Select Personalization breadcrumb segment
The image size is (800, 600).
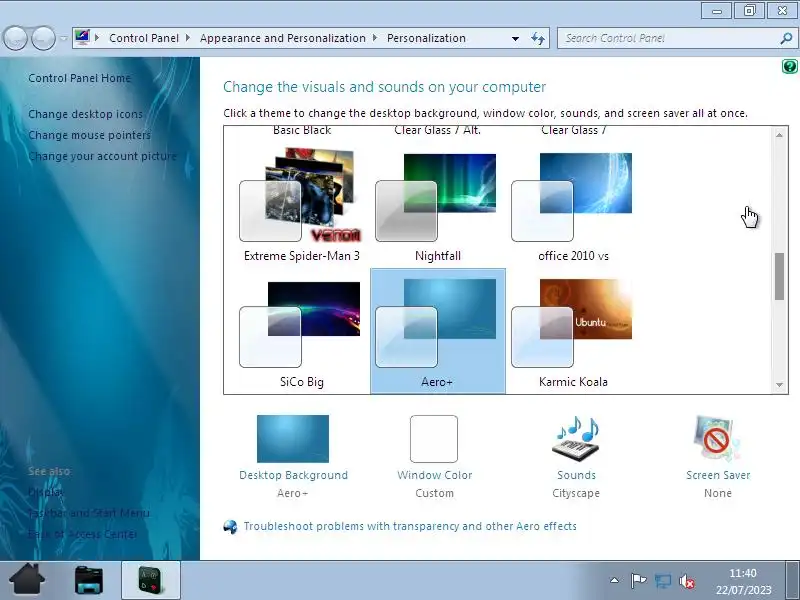point(426,38)
